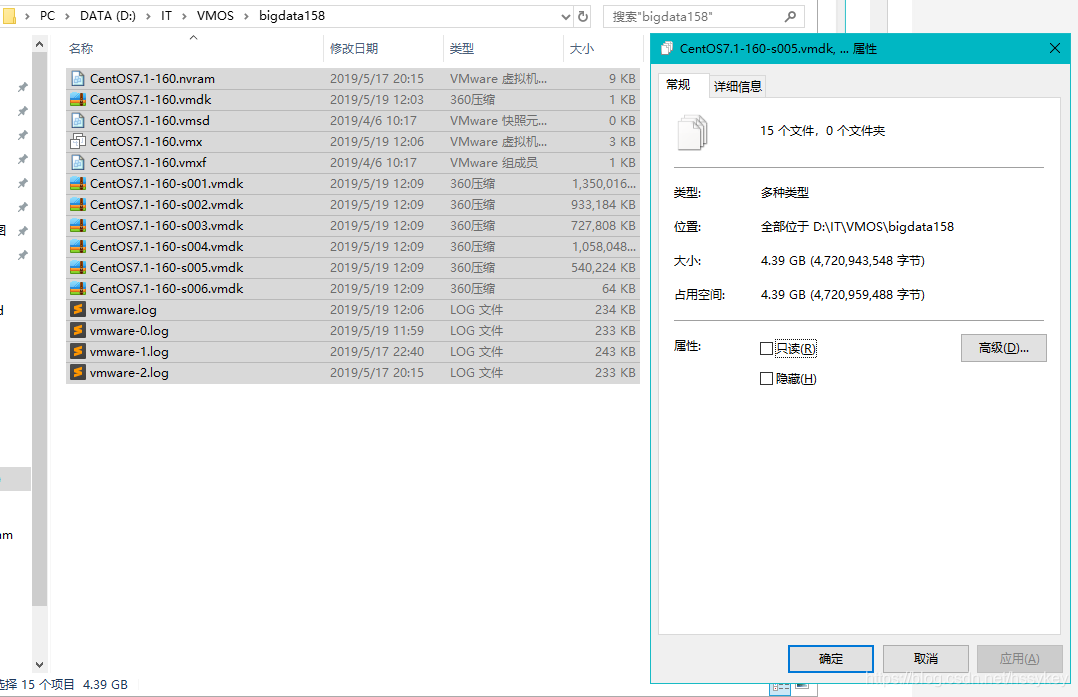Expand the chevron after PC in address bar

(67, 16)
